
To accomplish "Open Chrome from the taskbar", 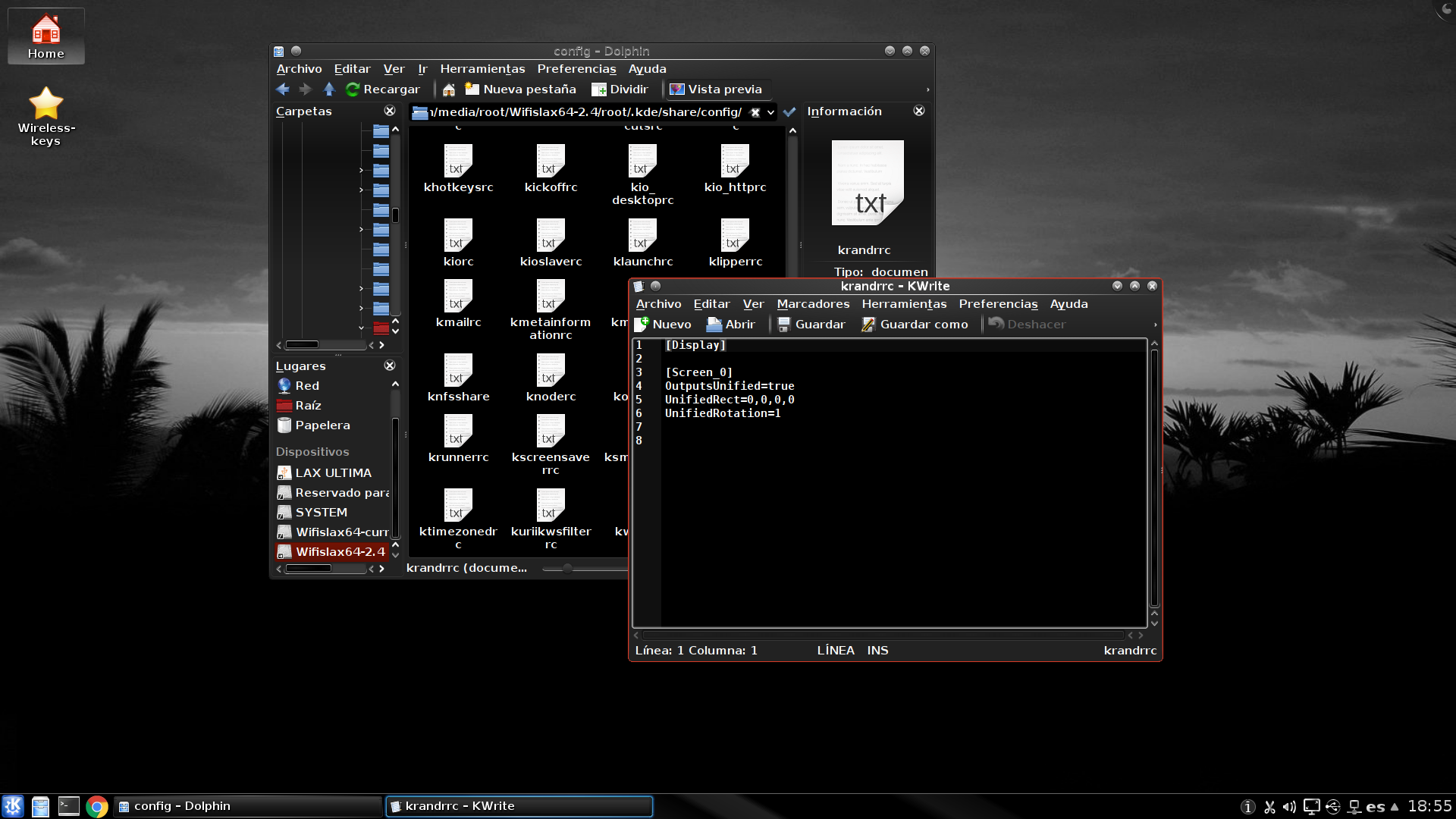I will (x=97, y=806).
